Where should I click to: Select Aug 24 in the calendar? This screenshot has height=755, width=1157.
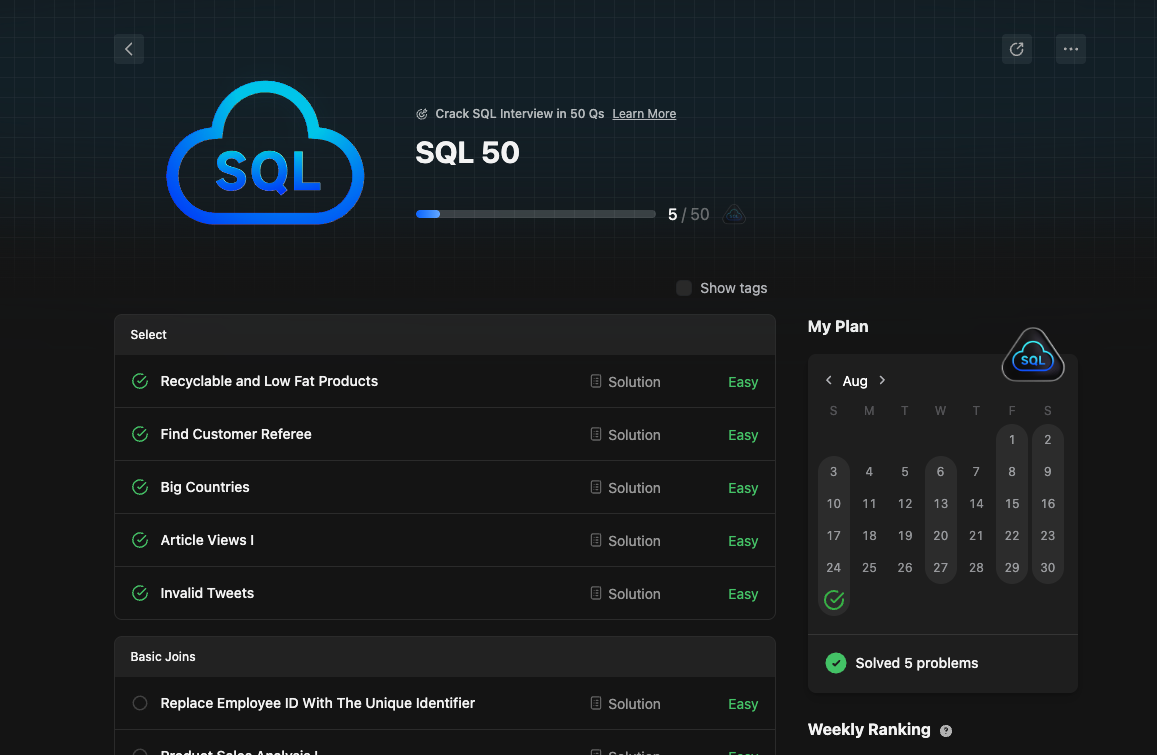pos(833,568)
